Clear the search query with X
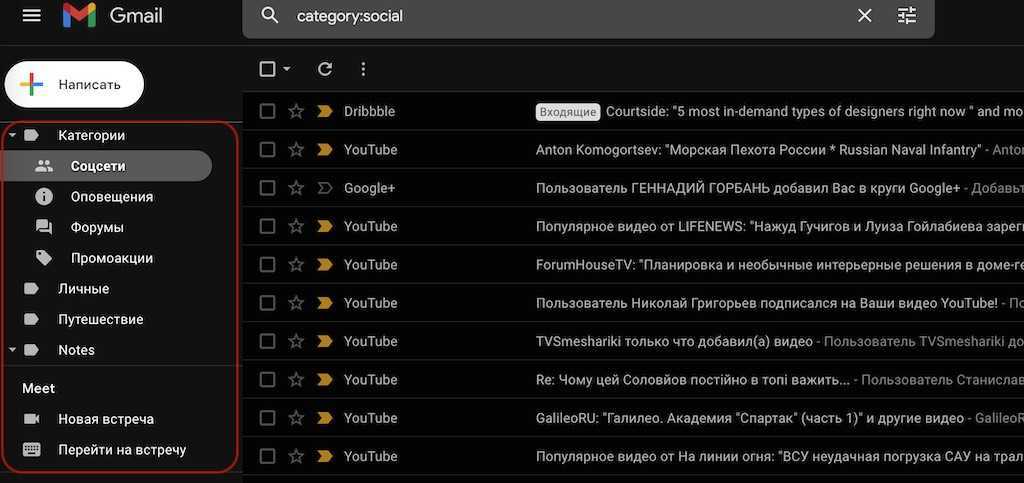 864,16
